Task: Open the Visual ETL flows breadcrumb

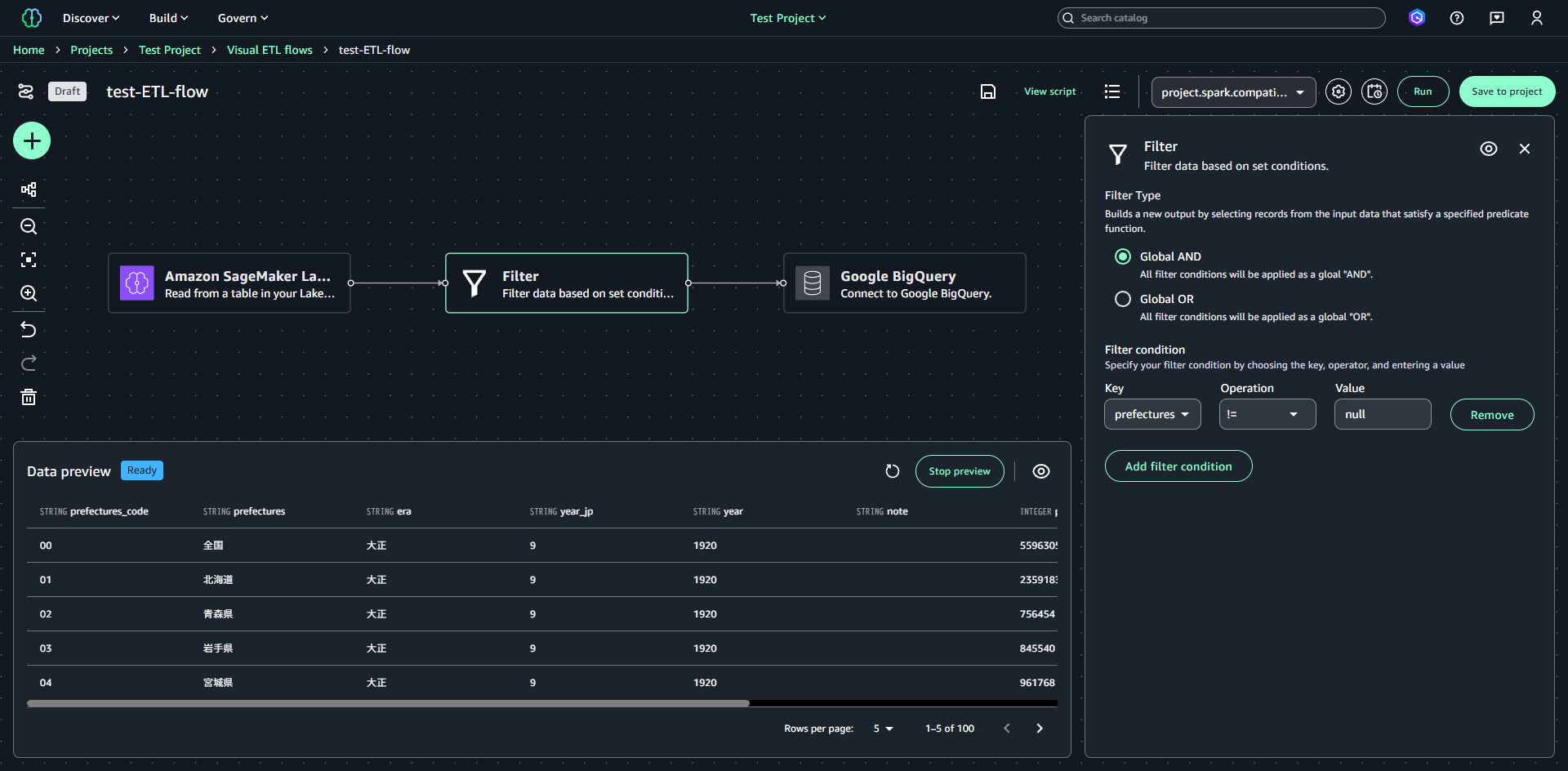Action: [x=269, y=50]
